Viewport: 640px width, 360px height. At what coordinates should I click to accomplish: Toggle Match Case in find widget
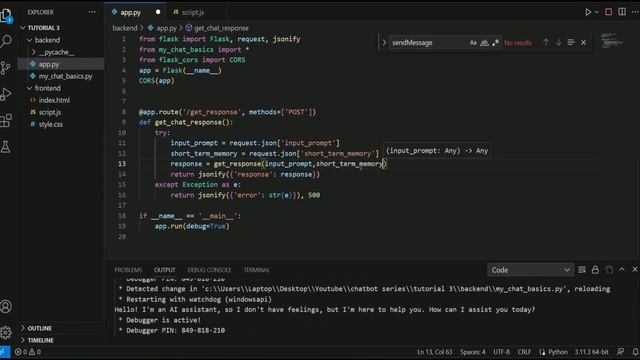(x=473, y=42)
